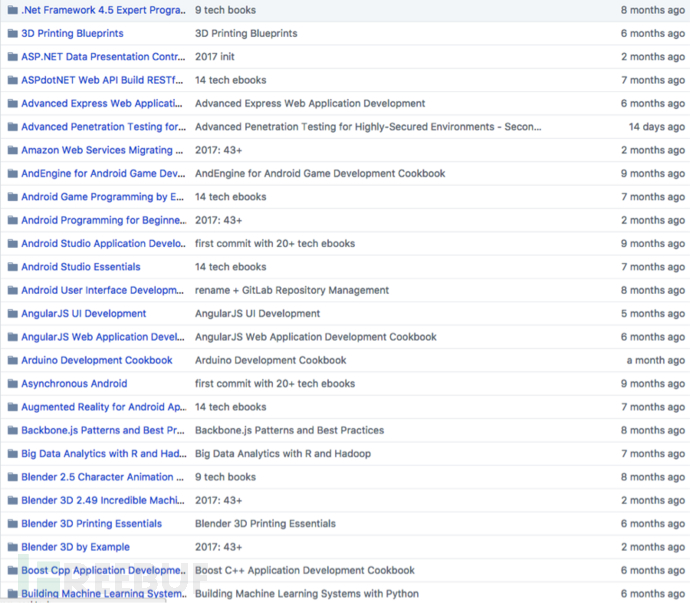
Task: Open Android Game Programming by E... folder
Action: pyautogui.click(x=103, y=197)
